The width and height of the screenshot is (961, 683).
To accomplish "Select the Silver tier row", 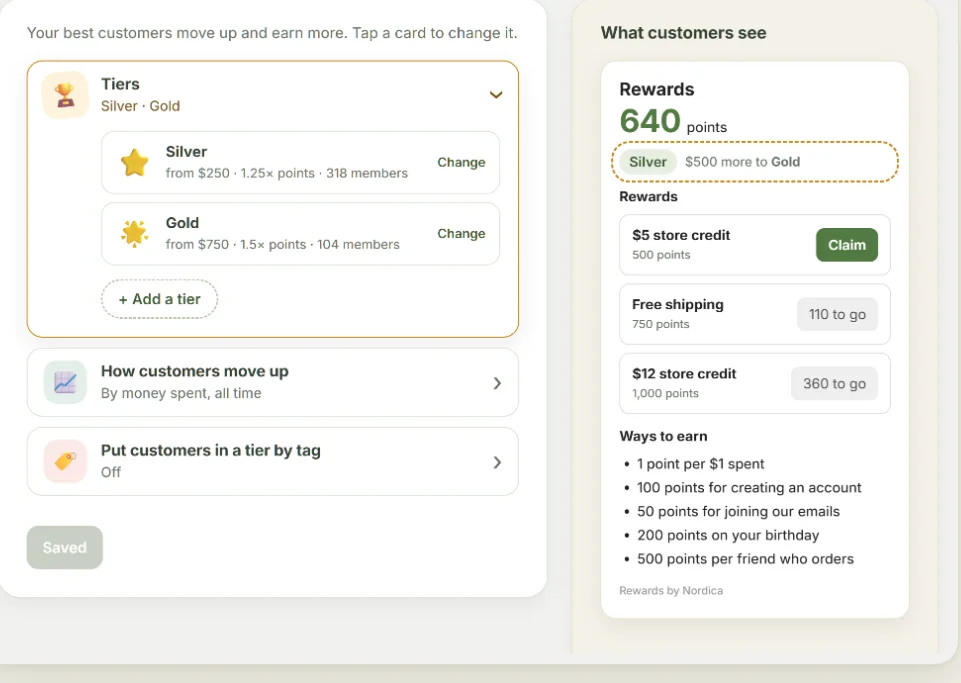I will (300, 162).
